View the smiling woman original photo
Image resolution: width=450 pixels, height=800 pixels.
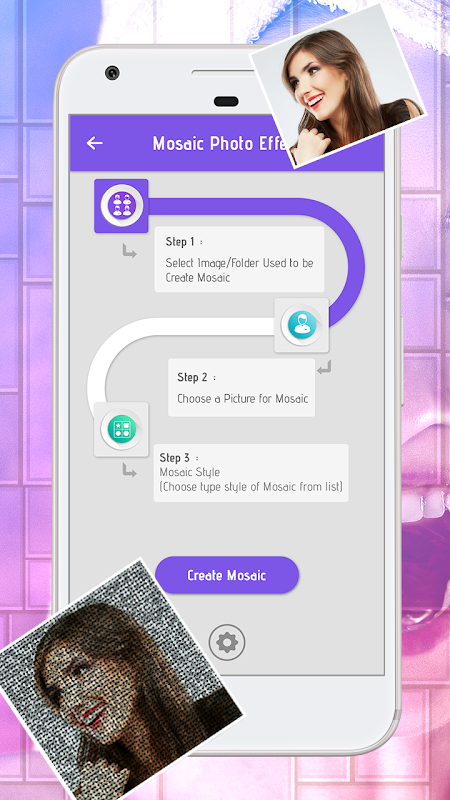coord(338,85)
